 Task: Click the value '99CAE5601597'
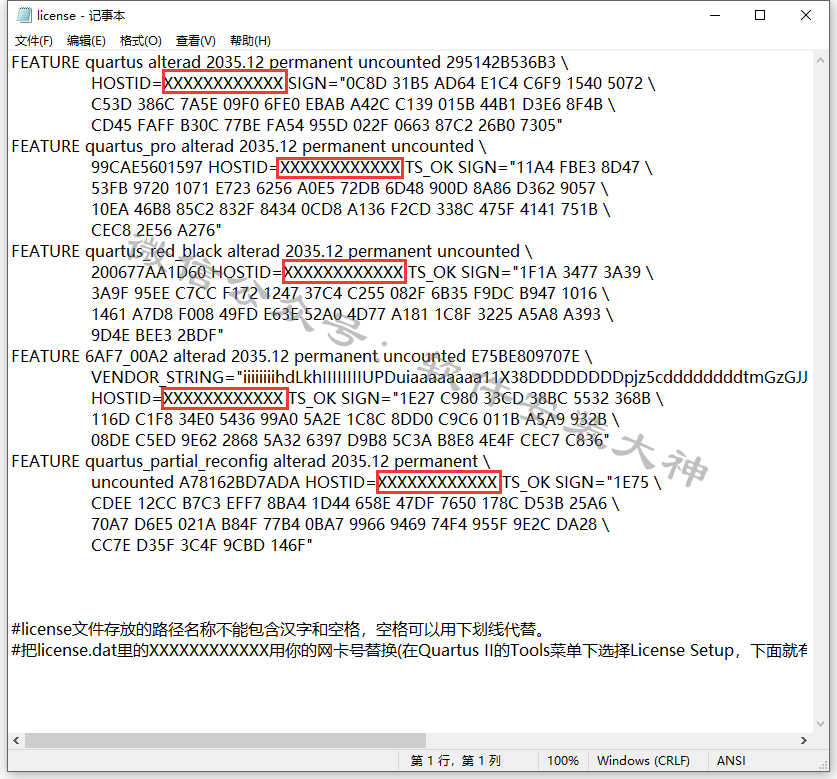(x=147, y=167)
